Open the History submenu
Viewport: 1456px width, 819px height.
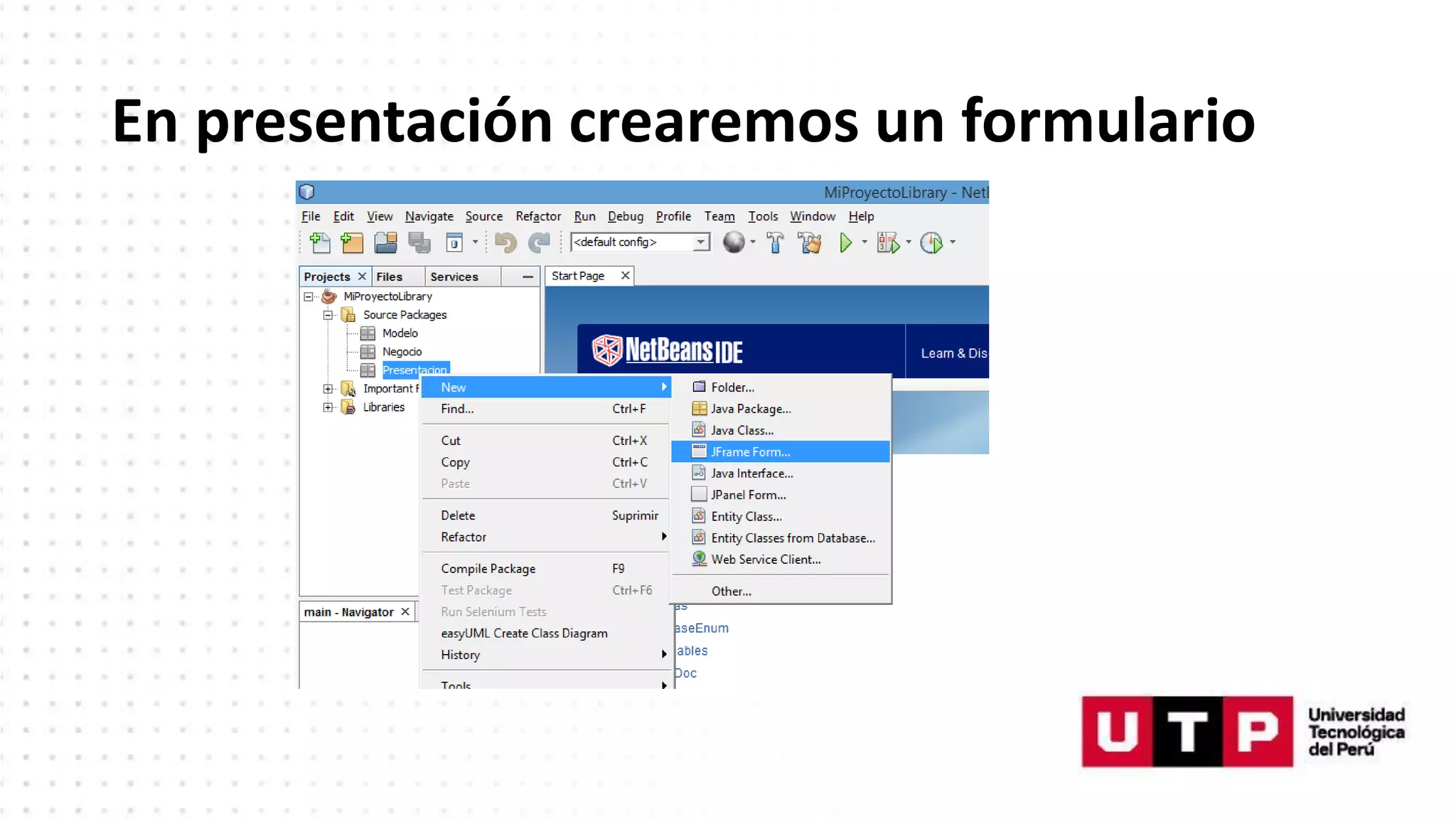pos(545,655)
